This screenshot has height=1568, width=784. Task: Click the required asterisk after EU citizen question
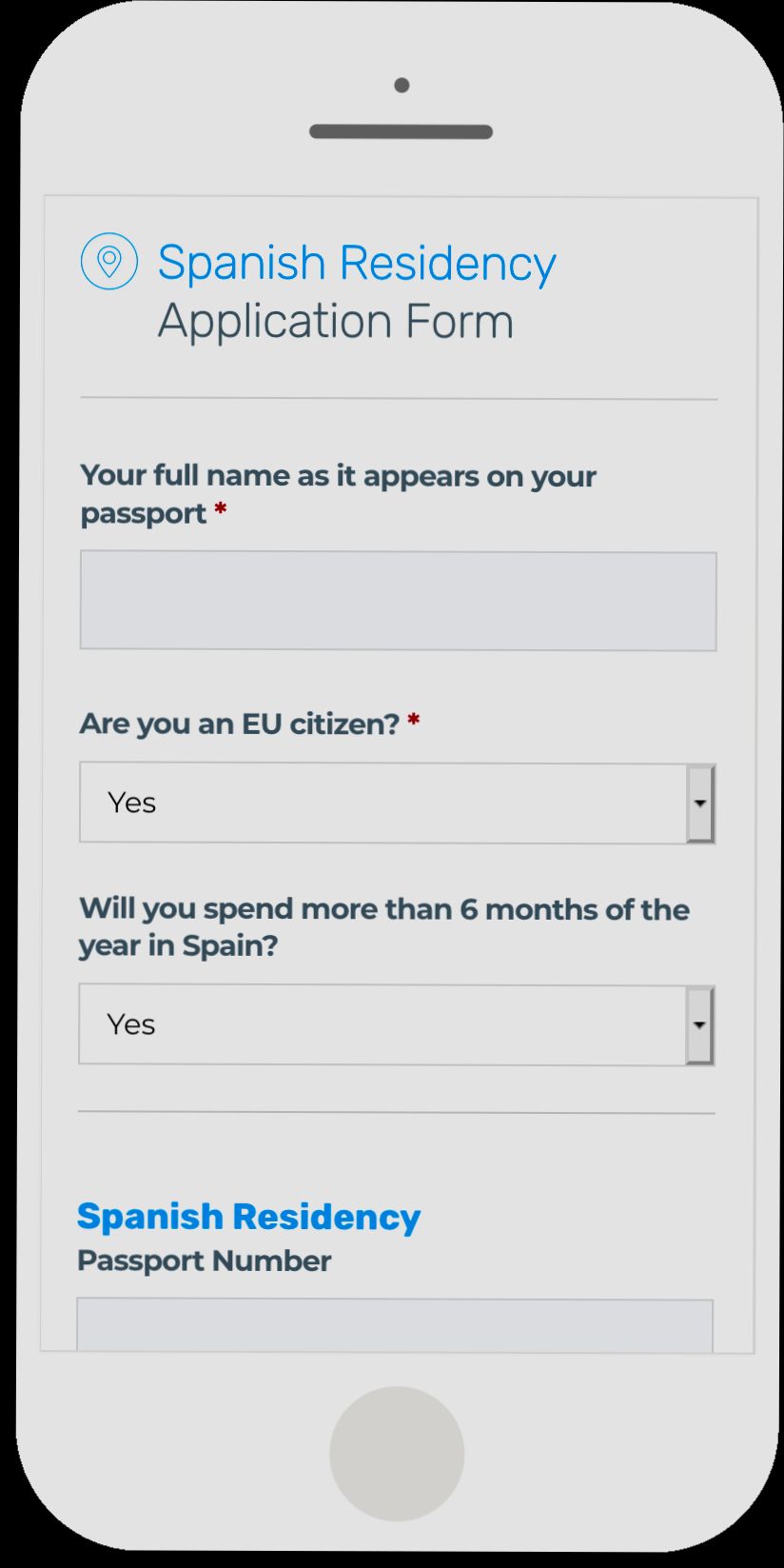414,723
